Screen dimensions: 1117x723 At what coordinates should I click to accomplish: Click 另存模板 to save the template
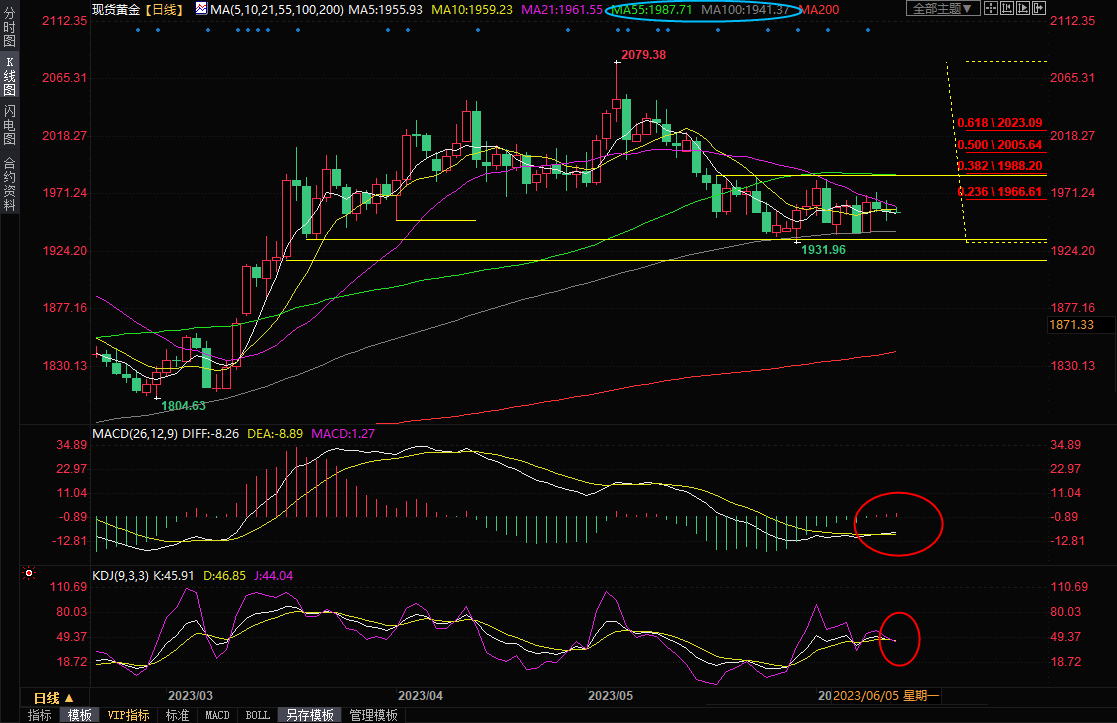(309, 715)
